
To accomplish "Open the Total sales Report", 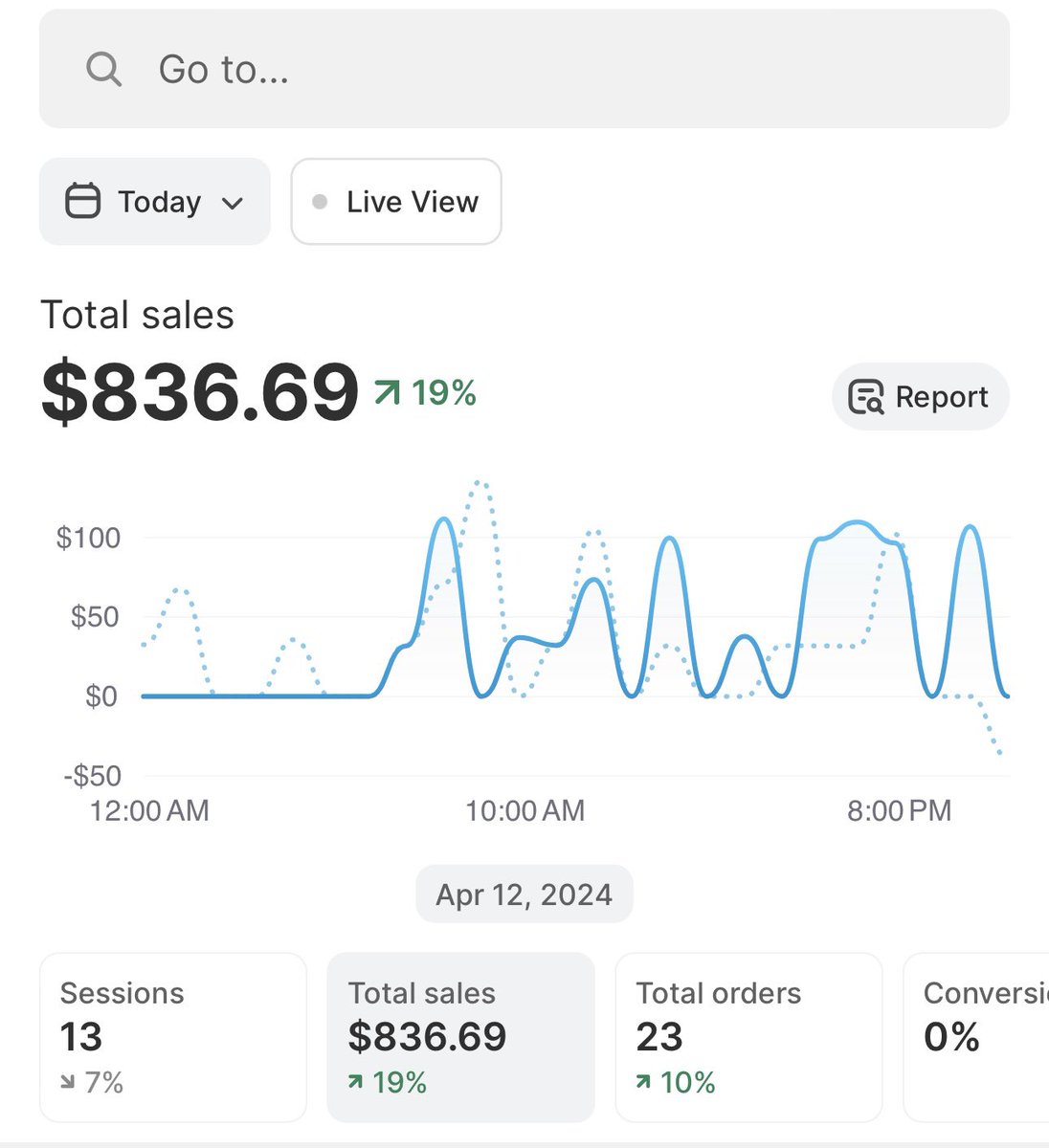I will pyautogui.click(x=921, y=397).
